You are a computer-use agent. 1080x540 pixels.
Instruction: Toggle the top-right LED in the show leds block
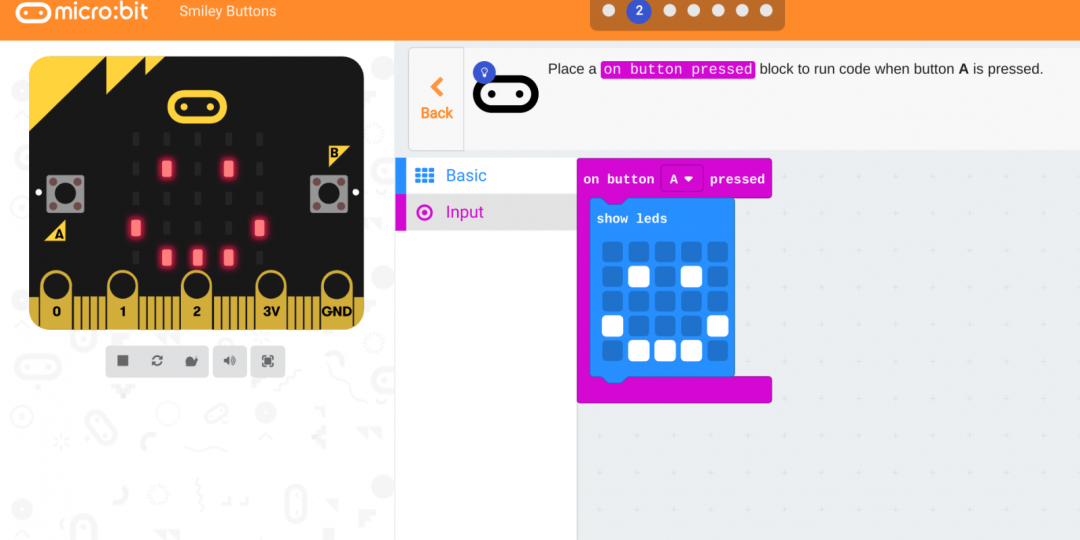click(x=717, y=252)
